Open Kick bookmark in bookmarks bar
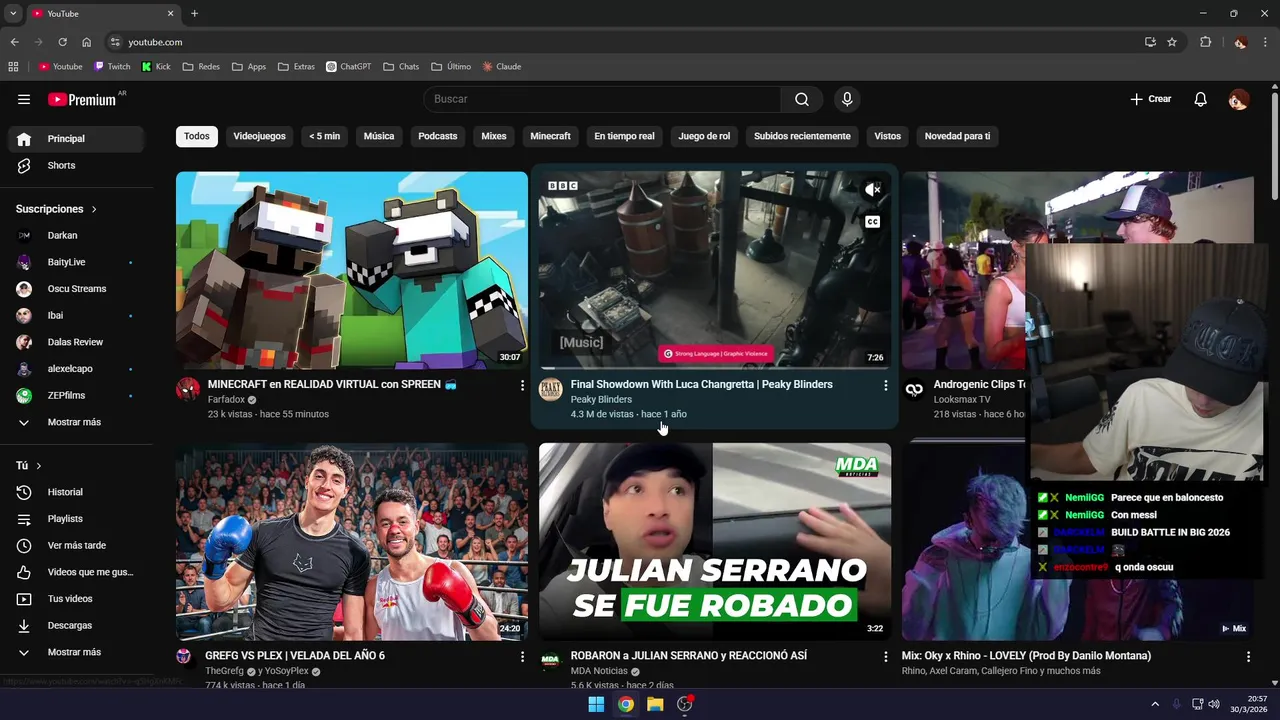Screen dimensions: 1280x720 click(x=156, y=67)
